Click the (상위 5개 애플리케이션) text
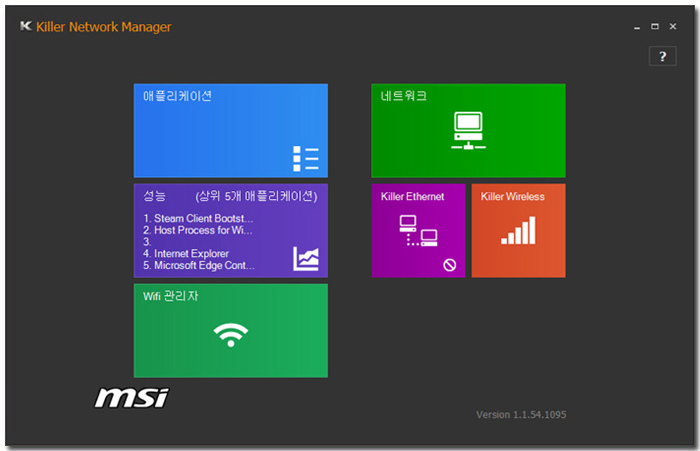The height and width of the screenshot is (451, 700). pyautogui.click(x=257, y=196)
